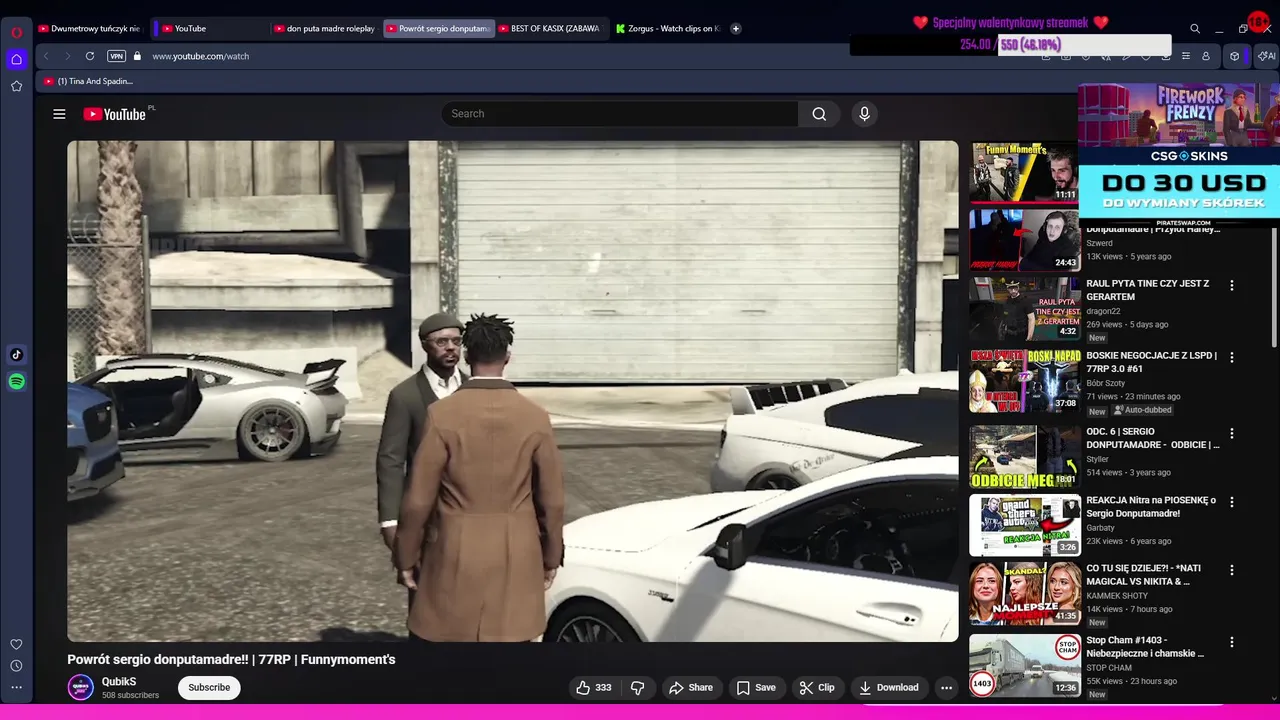This screenshot has width=1280, height=720.
Task: Open TikTok from the Opera sidebar
Action: 16,354
